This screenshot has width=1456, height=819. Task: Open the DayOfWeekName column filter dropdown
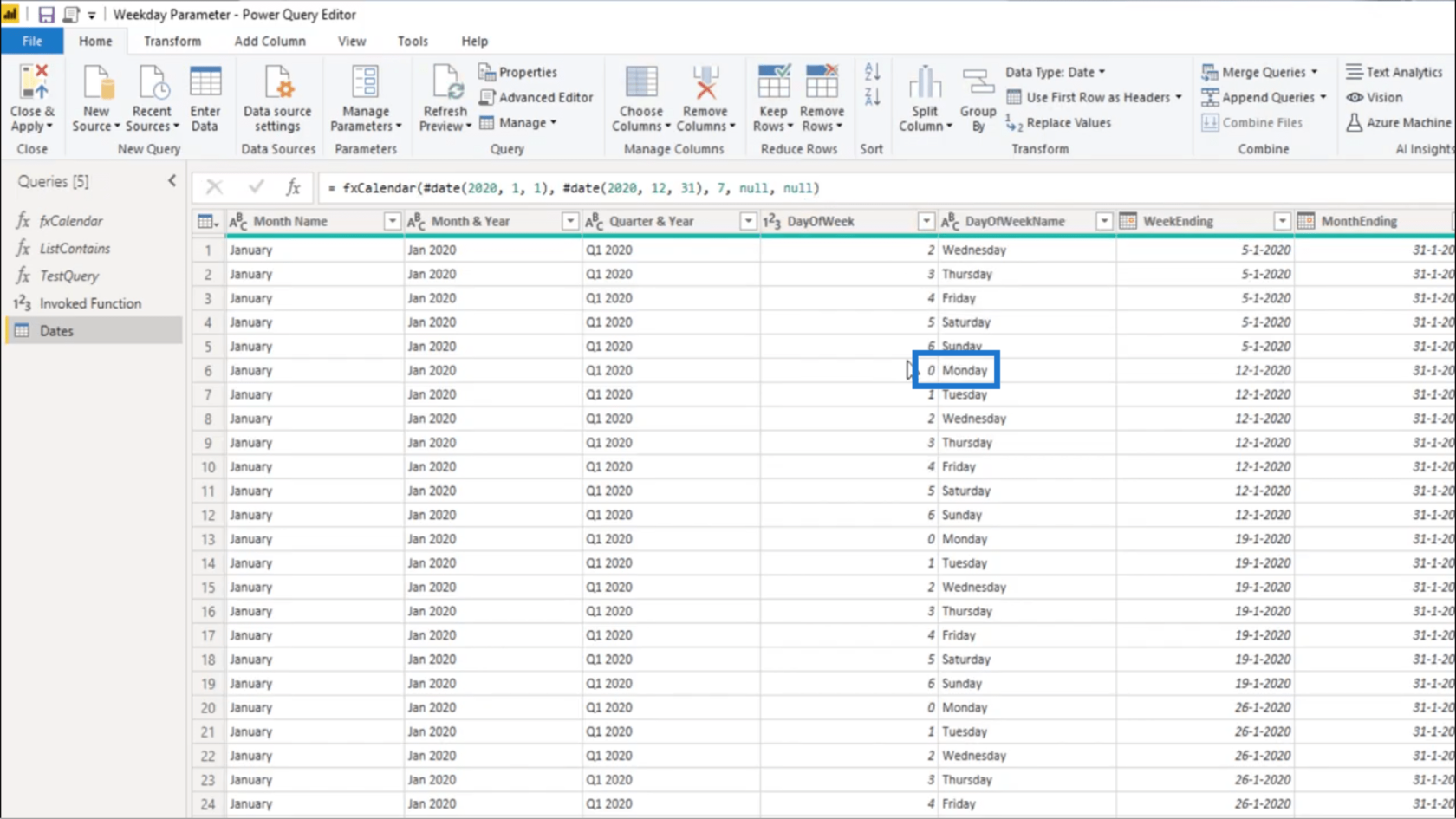click(x=1103, y=222)
